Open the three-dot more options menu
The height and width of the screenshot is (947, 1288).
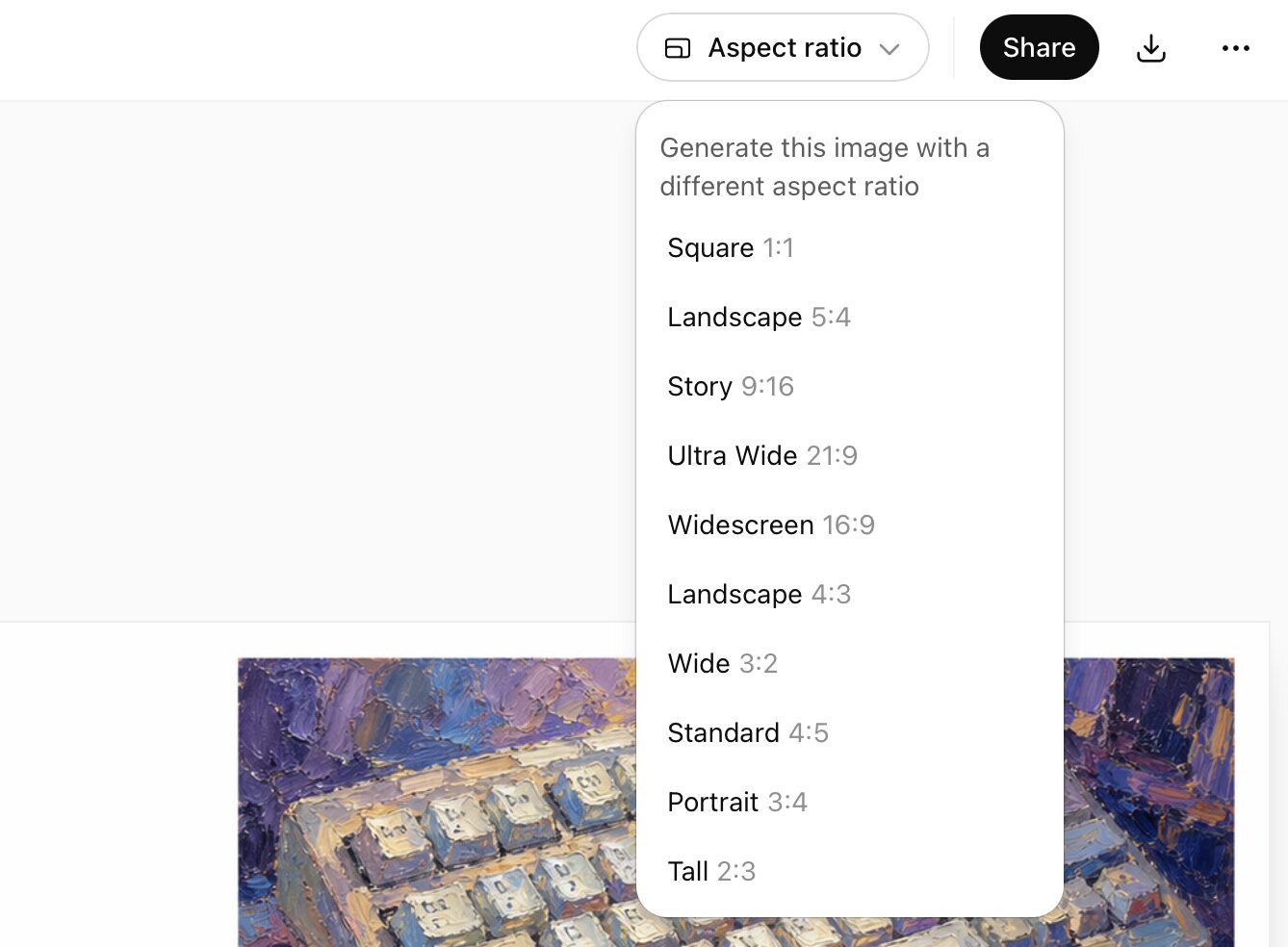1235,48
